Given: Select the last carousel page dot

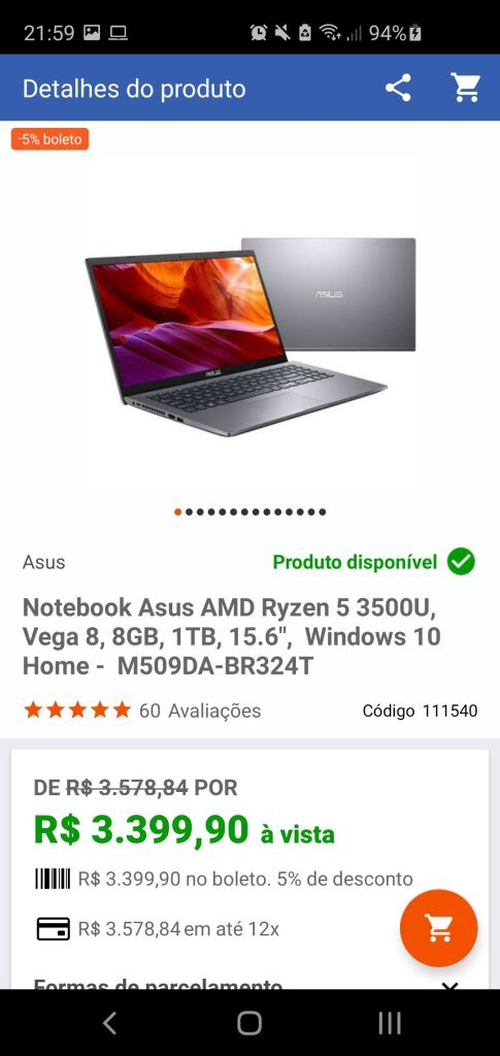Looking at the screenshot, I should [x=322, y=512].
